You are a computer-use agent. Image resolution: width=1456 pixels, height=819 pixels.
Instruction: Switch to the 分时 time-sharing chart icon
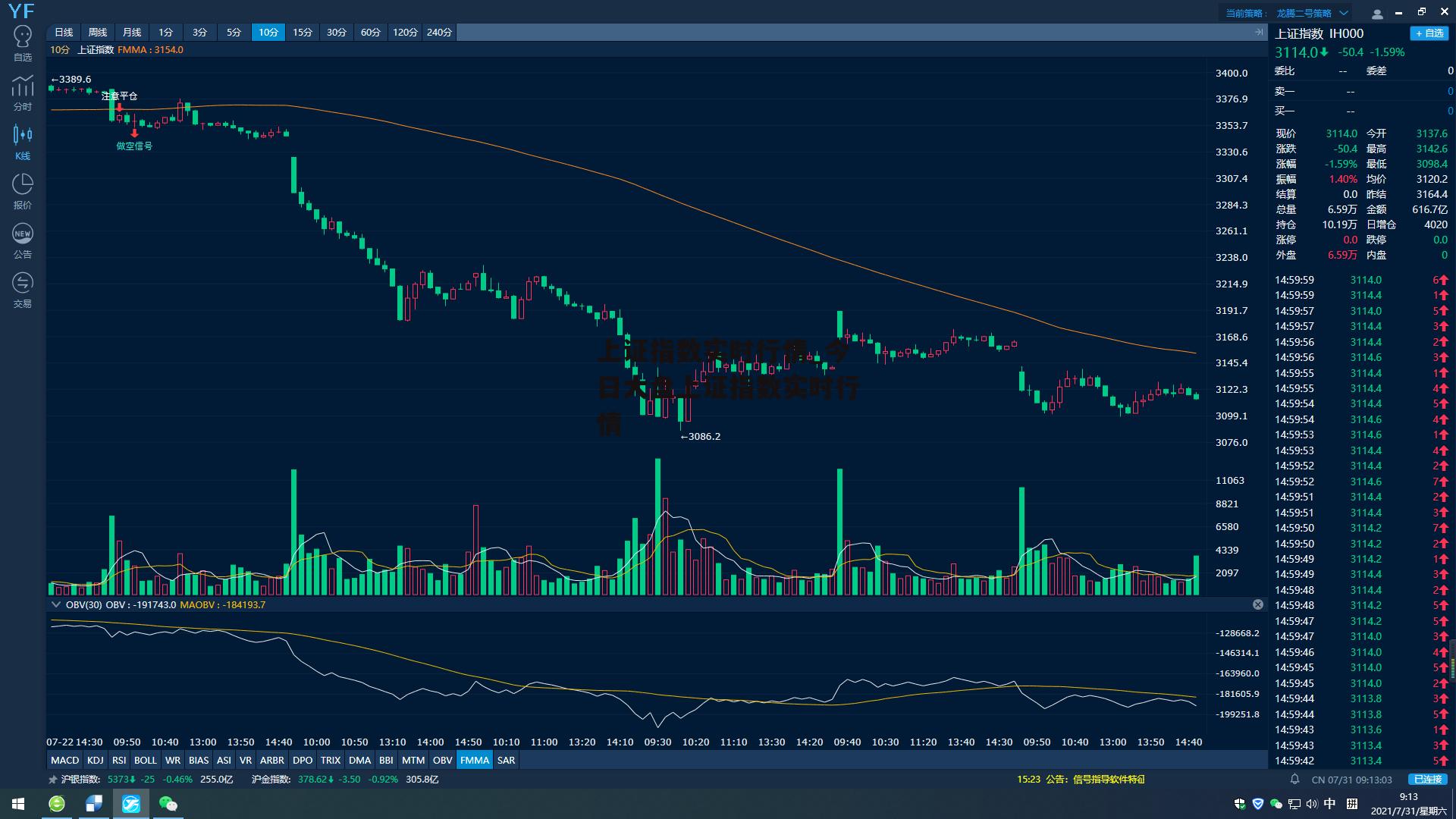pos(23,93)
